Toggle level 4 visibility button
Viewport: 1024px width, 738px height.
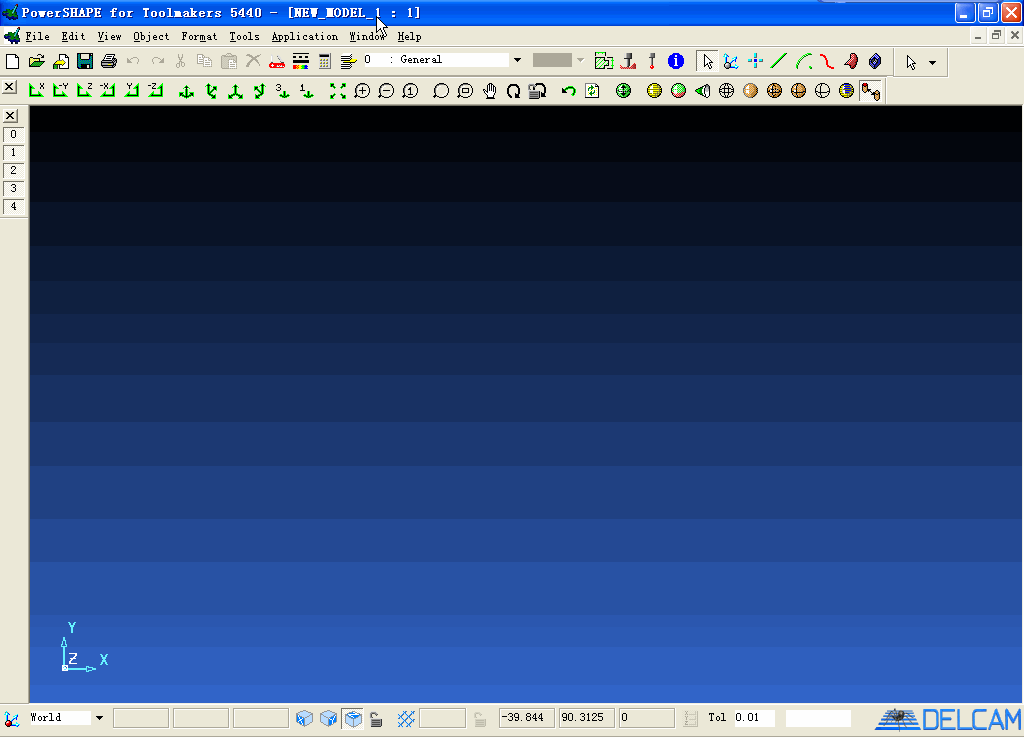click(x=14, y=206)
